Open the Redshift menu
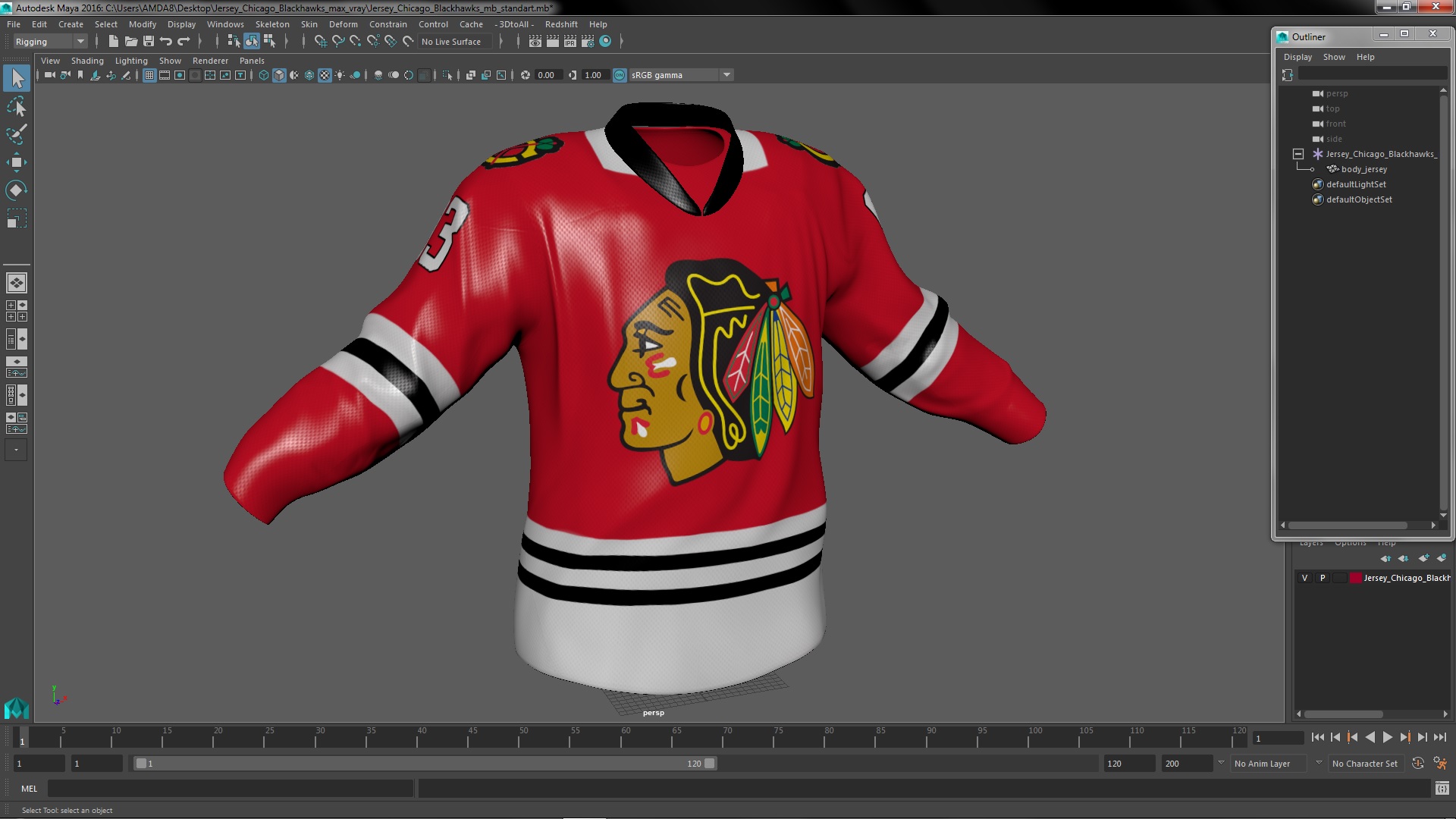This screenshot has height=819, width=1456. tap(561, 24)
